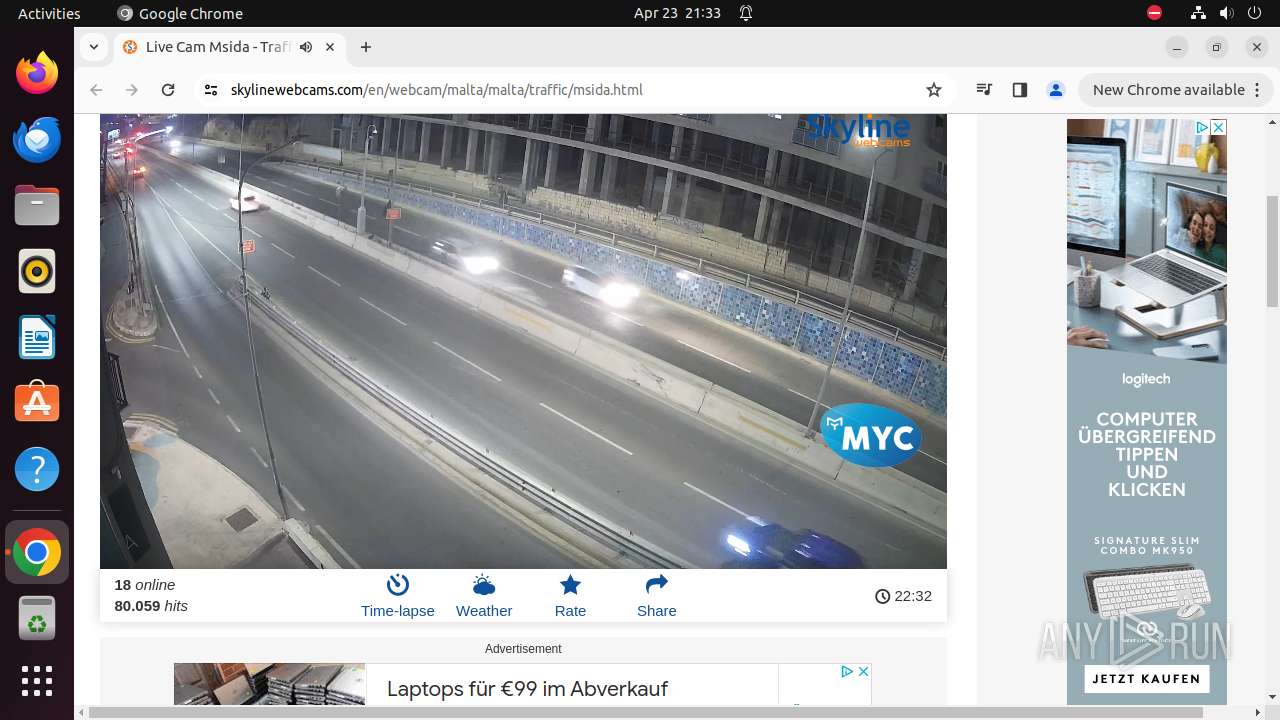The image size is (1280, 720).
Task: Open the Weather forecast icon
Action: click(x=484, y=596)
